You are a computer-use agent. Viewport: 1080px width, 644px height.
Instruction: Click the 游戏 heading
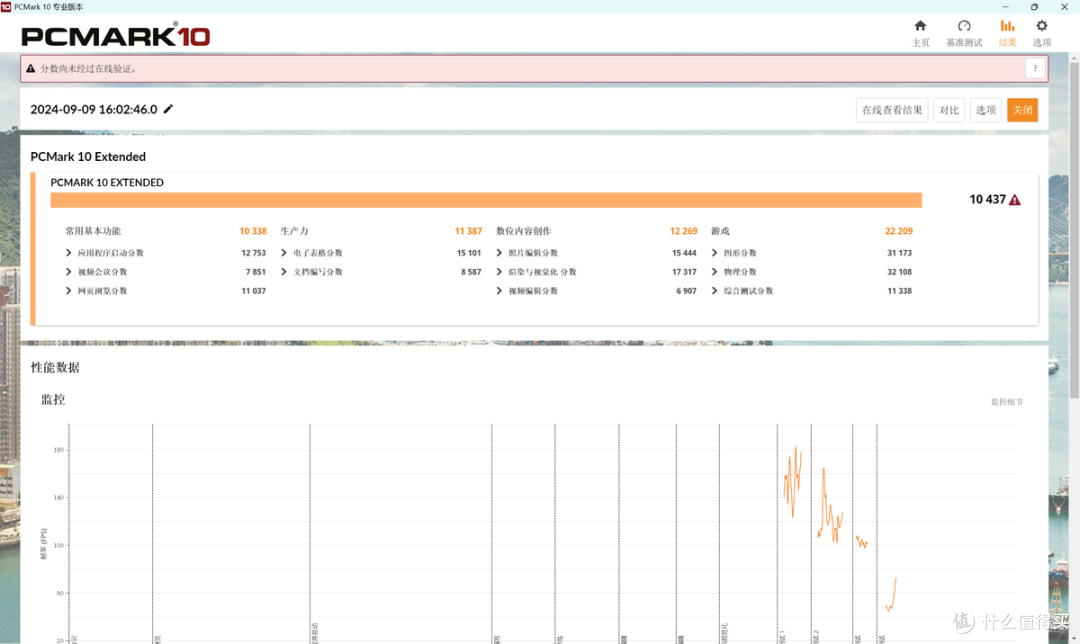tap(720, 231)
